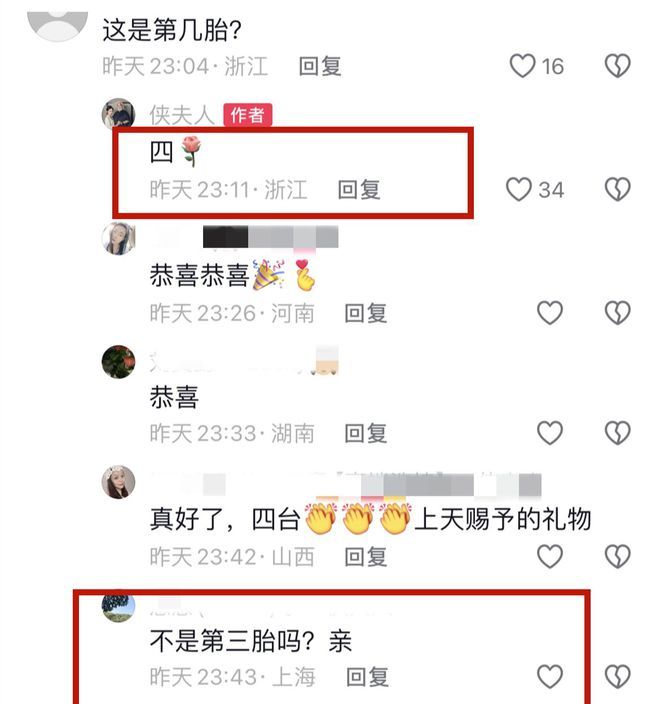Open author 侠夫人's profile avatar
This screenshot has width=660, height=704.
pyautogui.click(x=119, y=114)
